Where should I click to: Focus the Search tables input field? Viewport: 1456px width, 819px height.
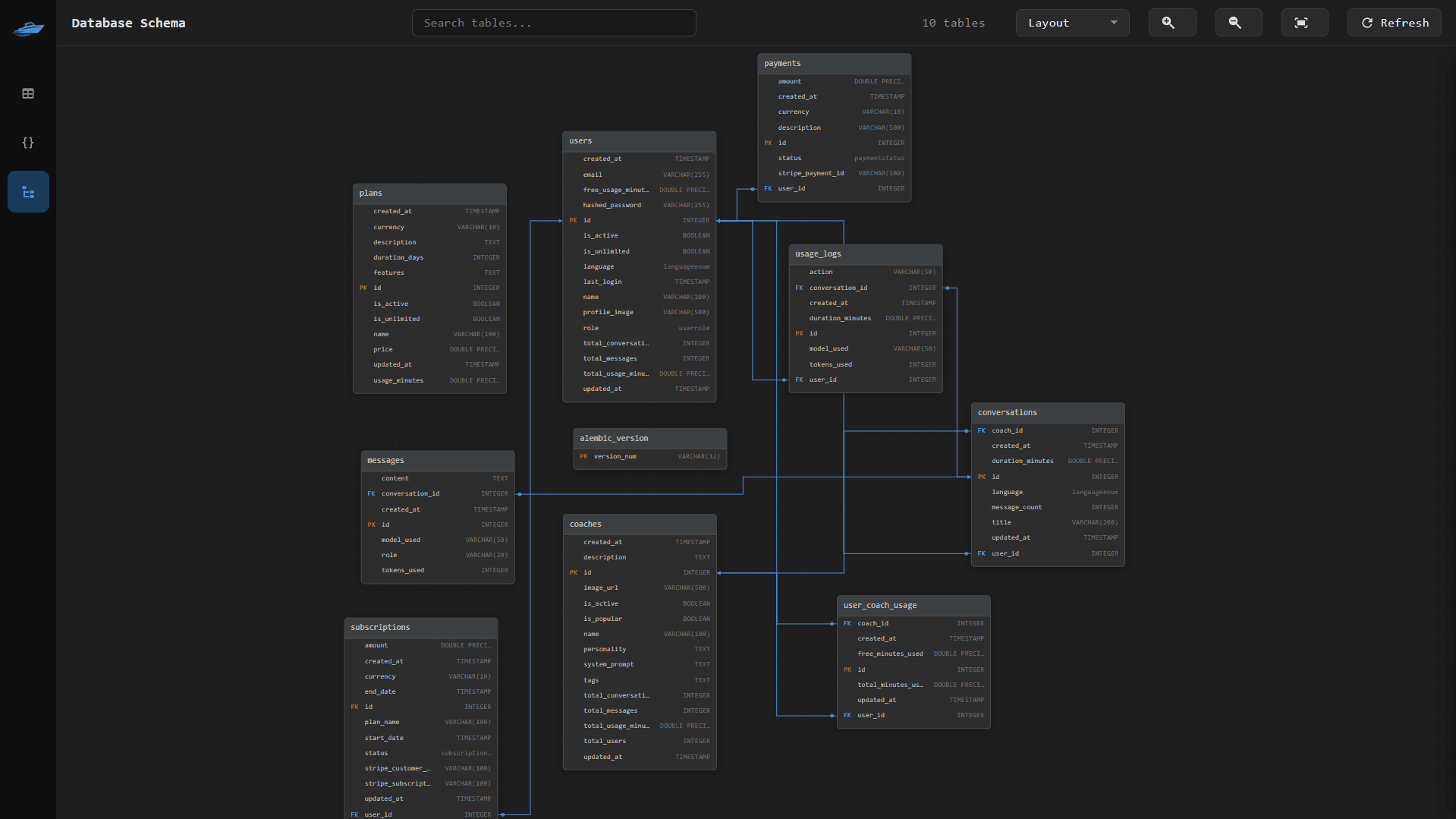click(x=553, y=23)
